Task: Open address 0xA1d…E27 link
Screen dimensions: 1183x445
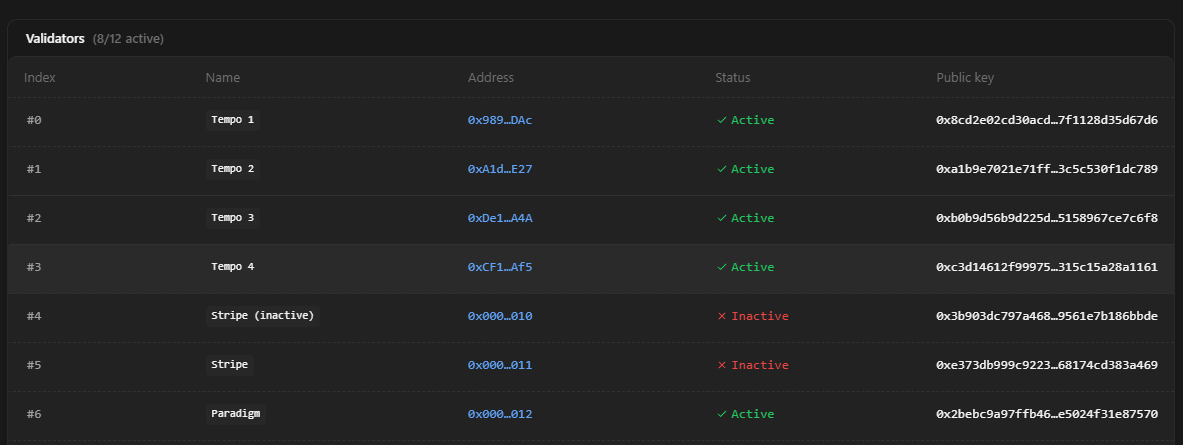Action: pos(500,169)
